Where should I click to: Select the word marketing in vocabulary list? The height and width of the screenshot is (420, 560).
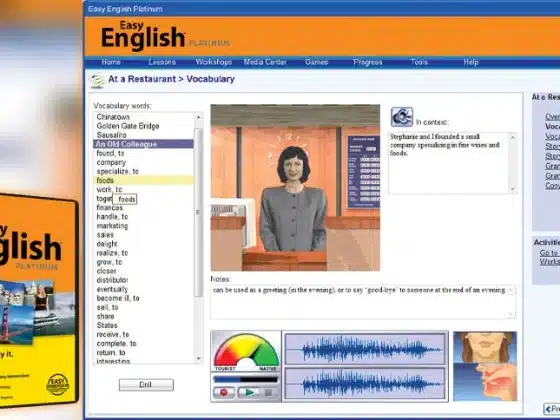[112, 226]
